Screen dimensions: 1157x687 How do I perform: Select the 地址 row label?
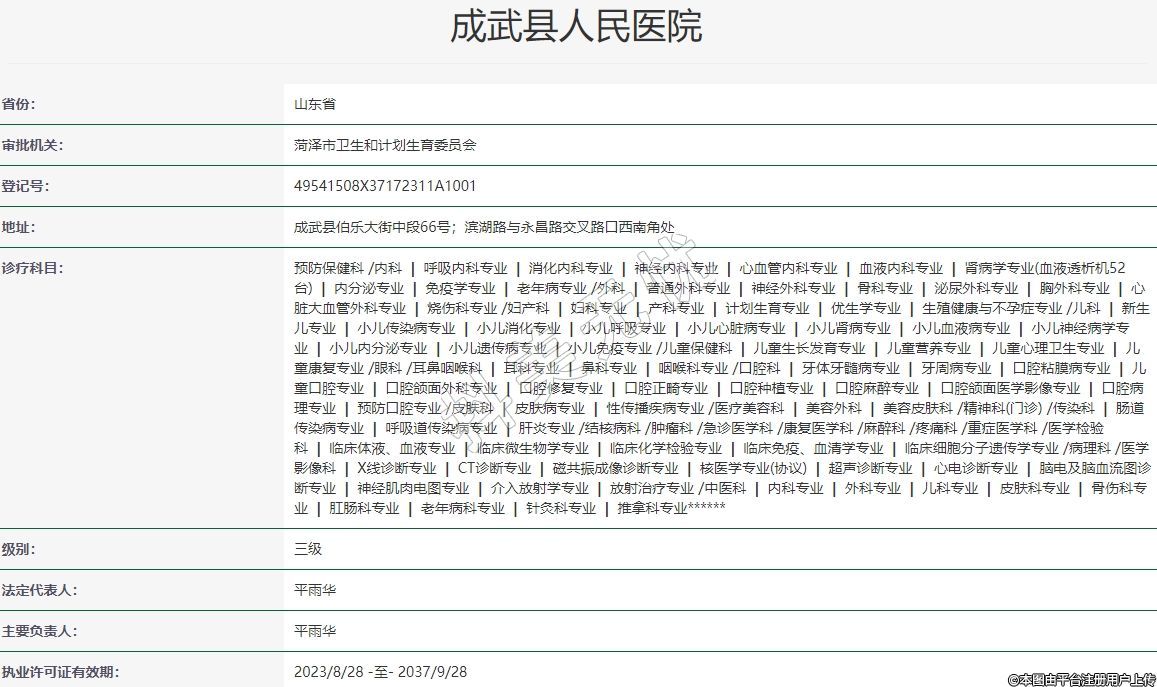[x=19, y=227]
